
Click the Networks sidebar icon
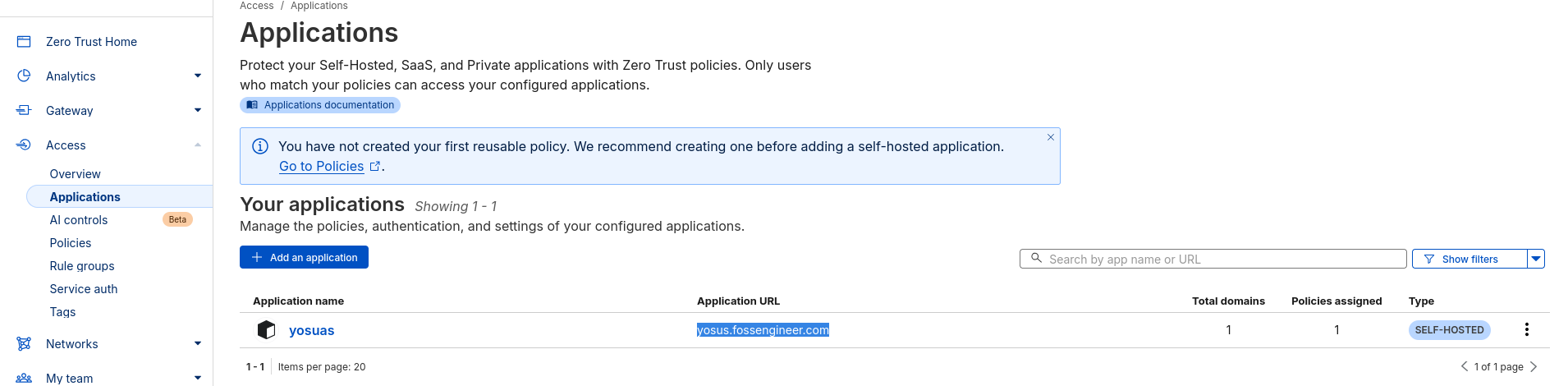click(x=24, y=343)
